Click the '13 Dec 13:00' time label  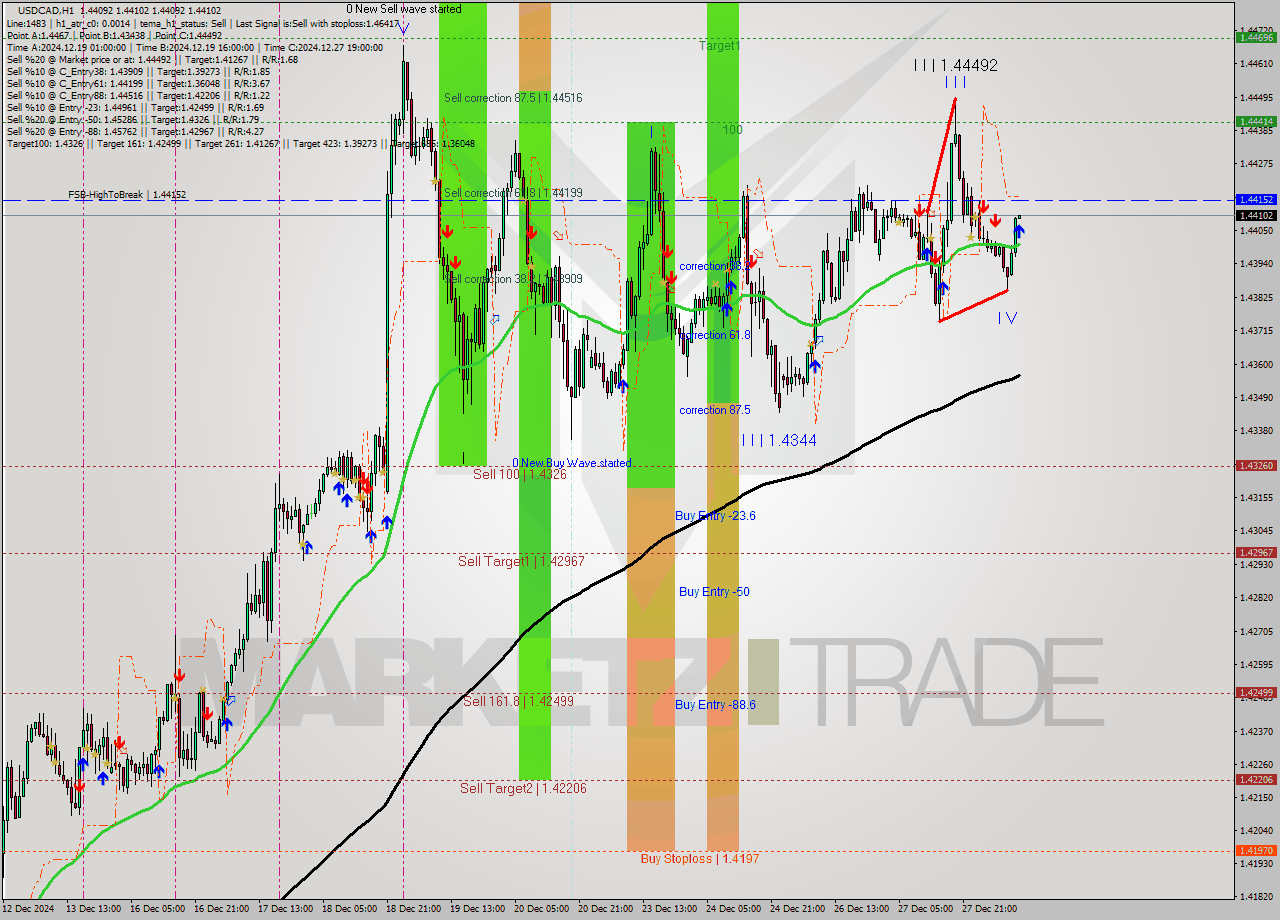(x=92, y=908)
